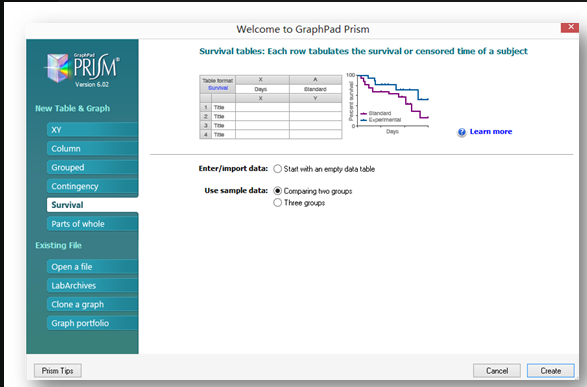Image resolution: width=587 pixels, height=387 pixels.
Task: Click the Standard column header in preview
Action: 315,89
